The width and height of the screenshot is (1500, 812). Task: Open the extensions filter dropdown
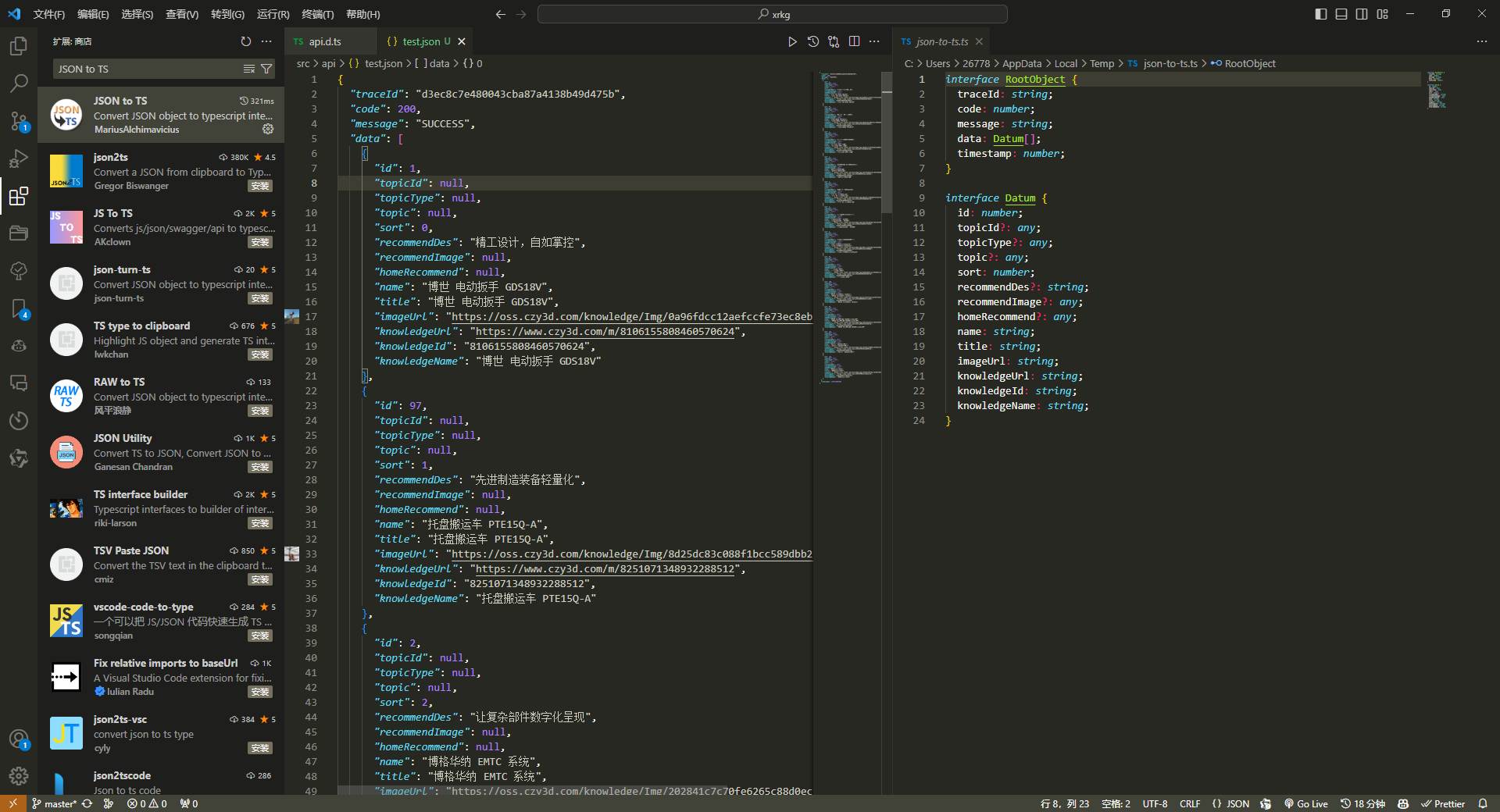click(x=266, y=69)
